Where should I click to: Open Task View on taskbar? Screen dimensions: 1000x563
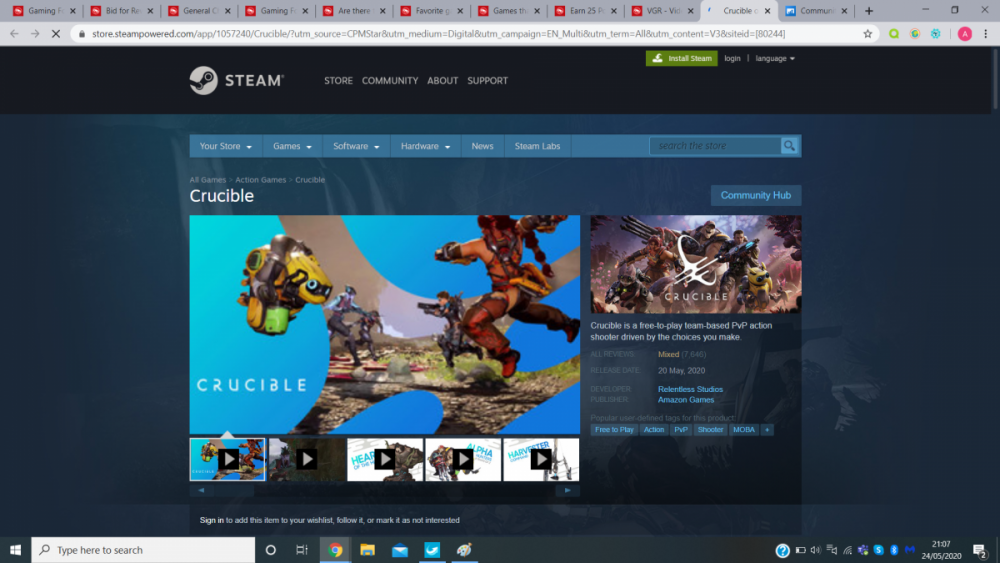(302, 550)
